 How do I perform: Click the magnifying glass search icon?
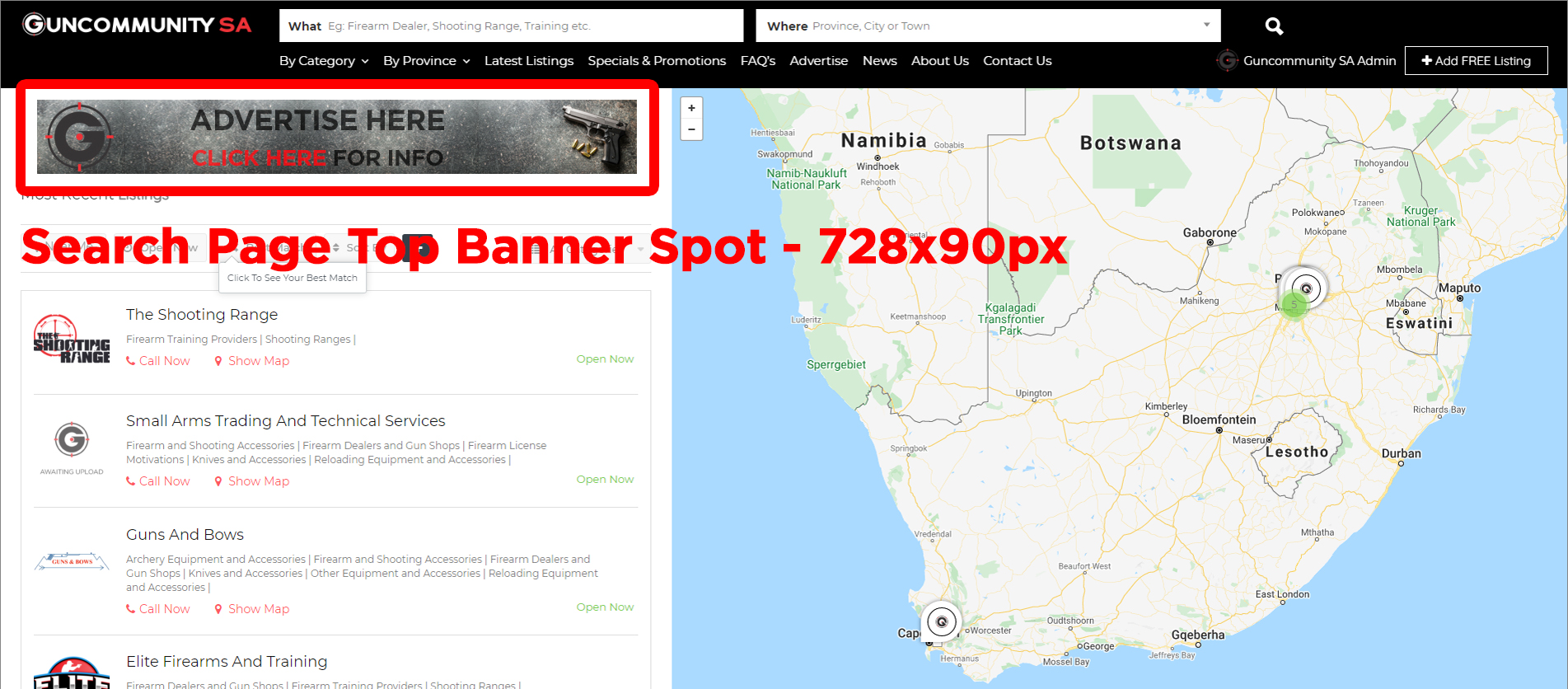coord(1274,26)
